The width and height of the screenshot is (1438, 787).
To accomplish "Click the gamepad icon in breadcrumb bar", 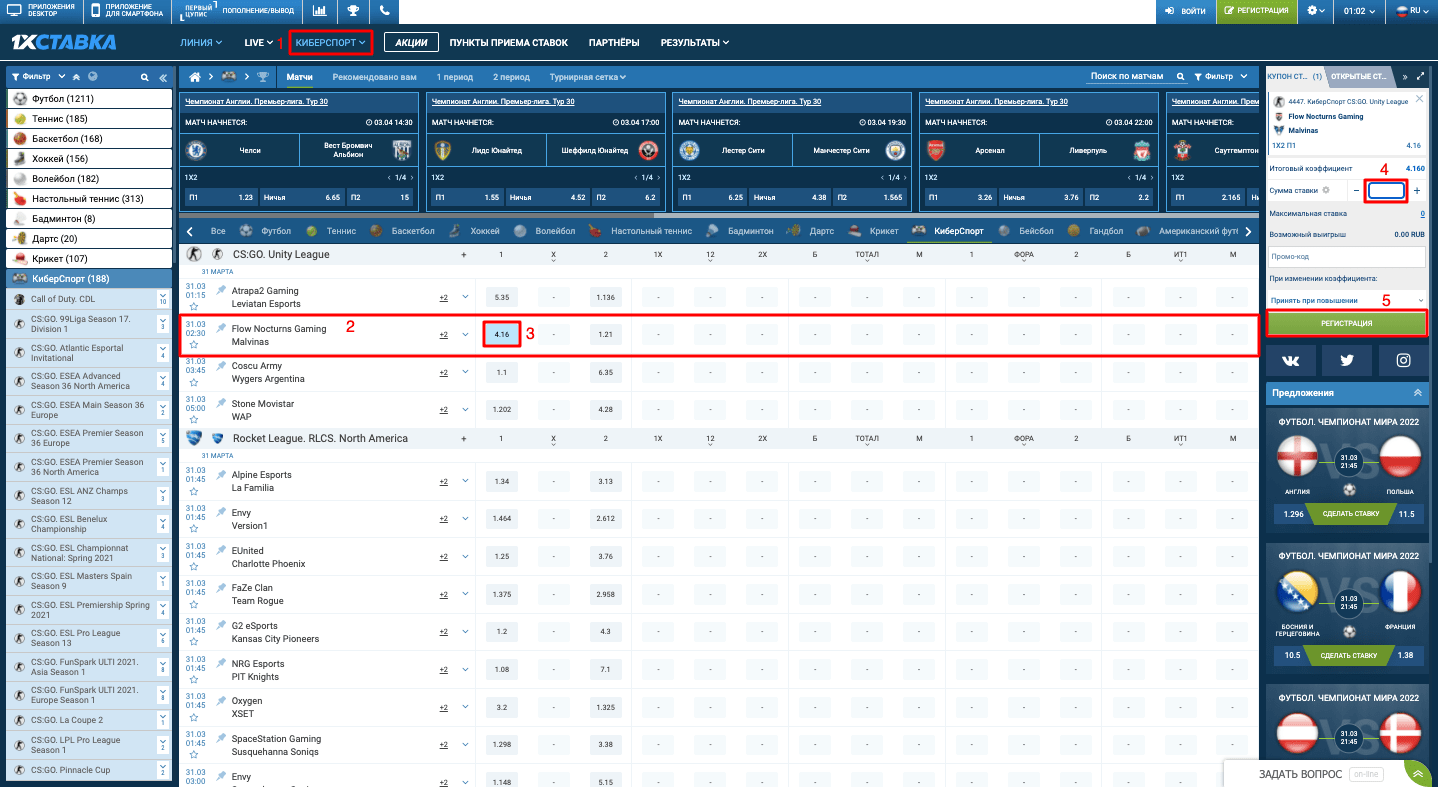I will (229, 77).
